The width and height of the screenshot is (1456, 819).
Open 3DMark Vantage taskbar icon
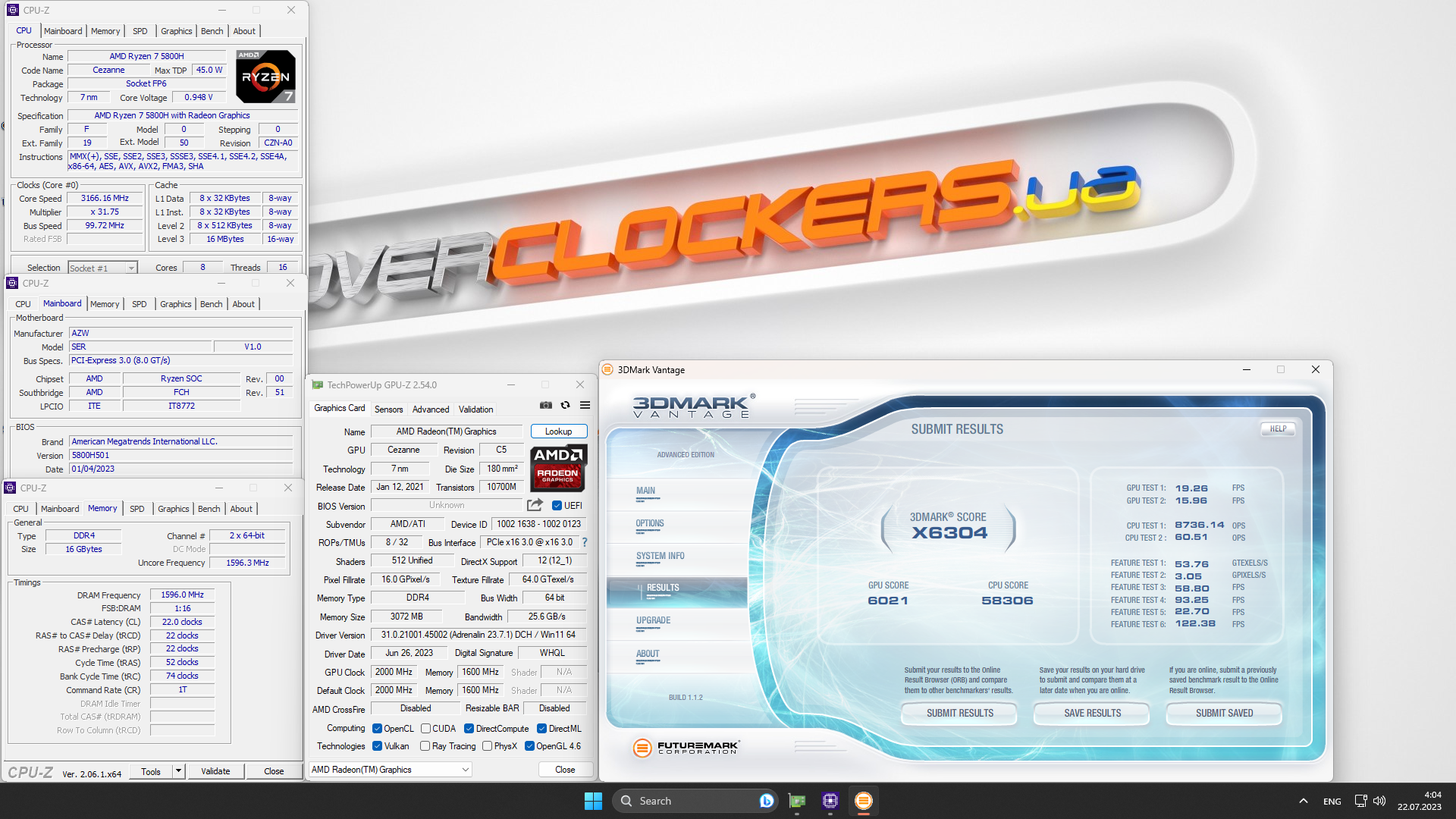(x=864, y=801)
